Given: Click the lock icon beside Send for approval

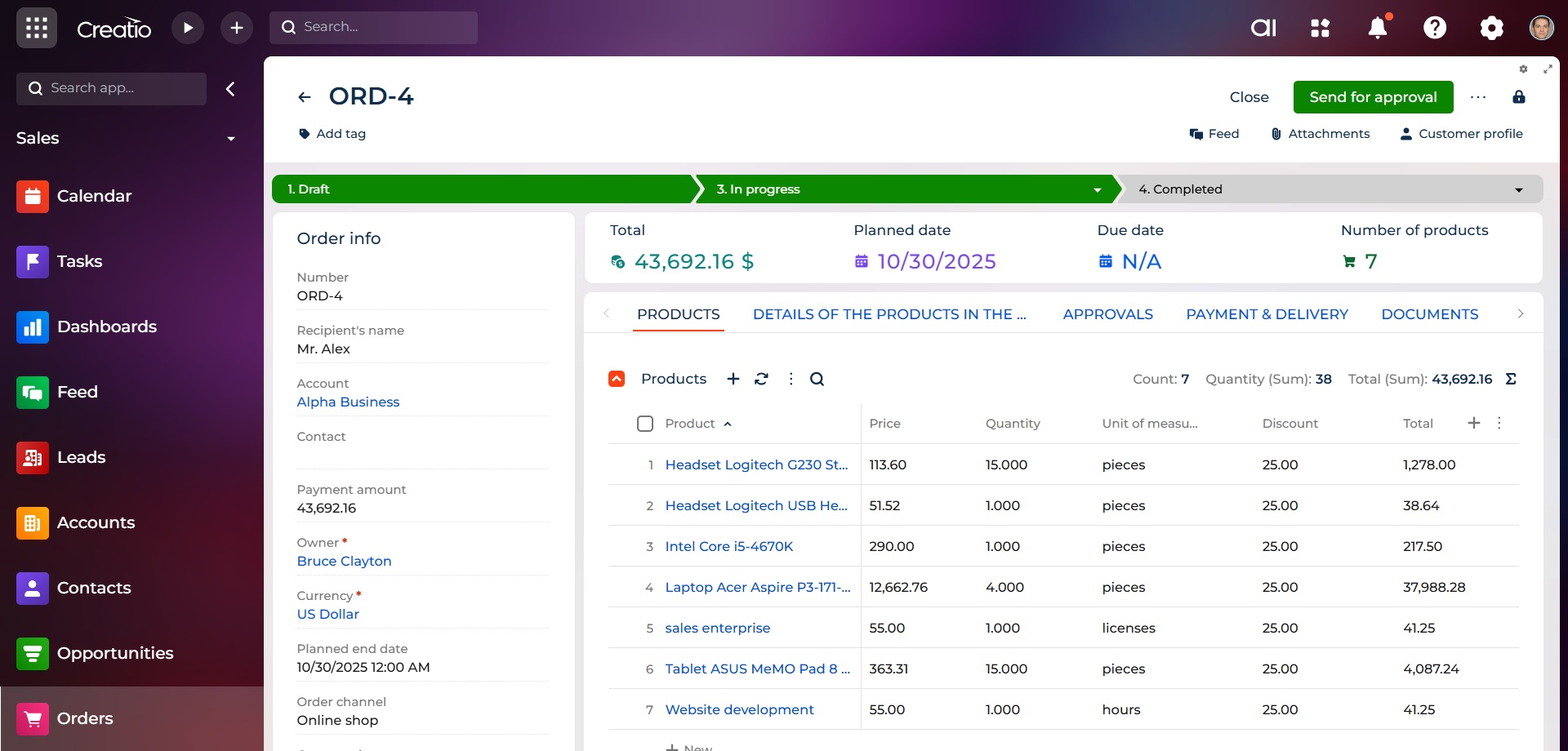Looking at the screenshot, I should tap(1519, 97).
